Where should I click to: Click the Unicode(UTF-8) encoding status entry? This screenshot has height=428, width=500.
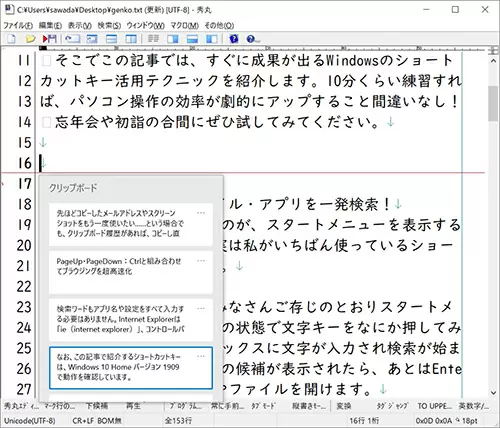coord(30,421)
